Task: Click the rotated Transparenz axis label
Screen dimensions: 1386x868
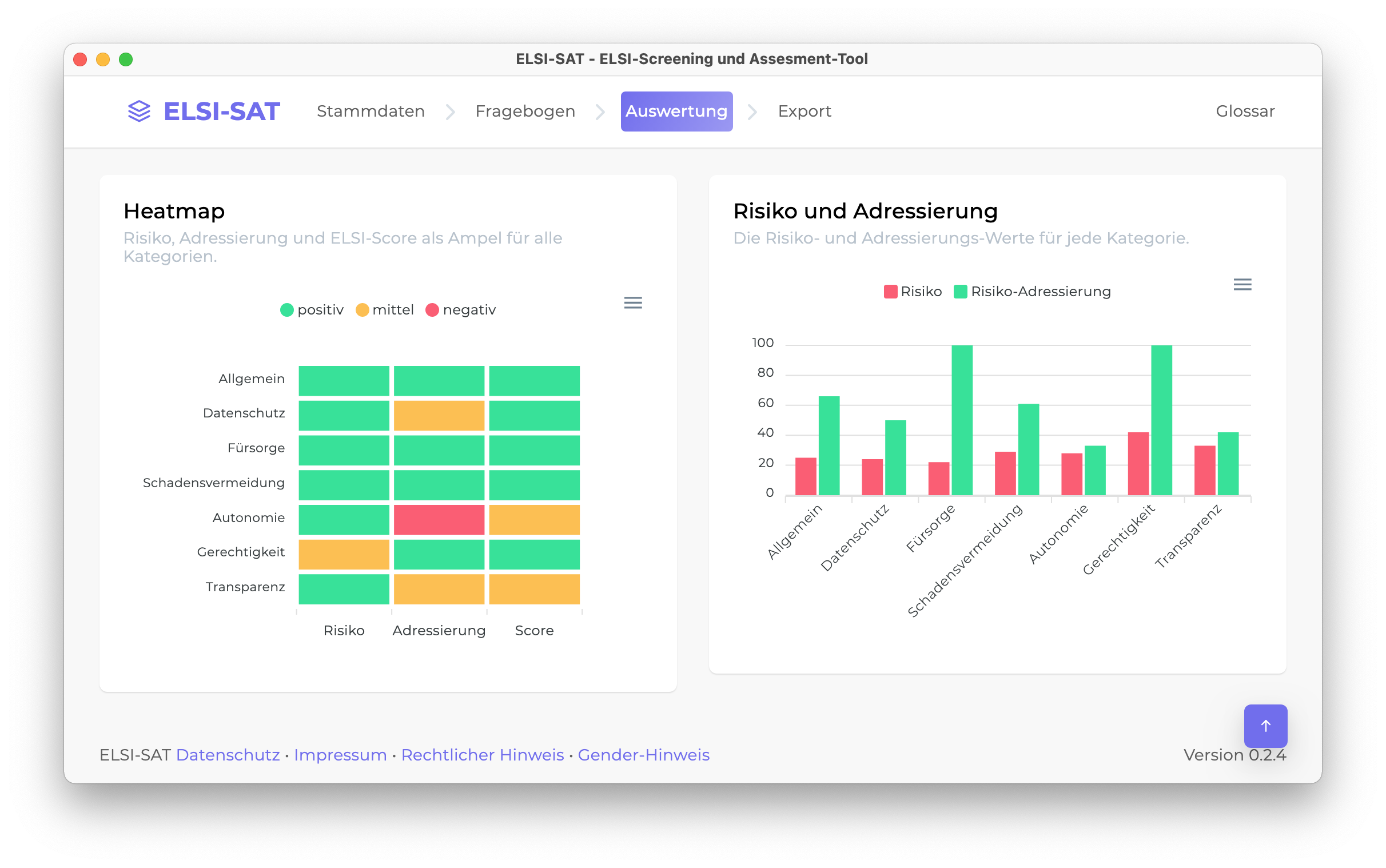Action: [x=1188, y=536]
